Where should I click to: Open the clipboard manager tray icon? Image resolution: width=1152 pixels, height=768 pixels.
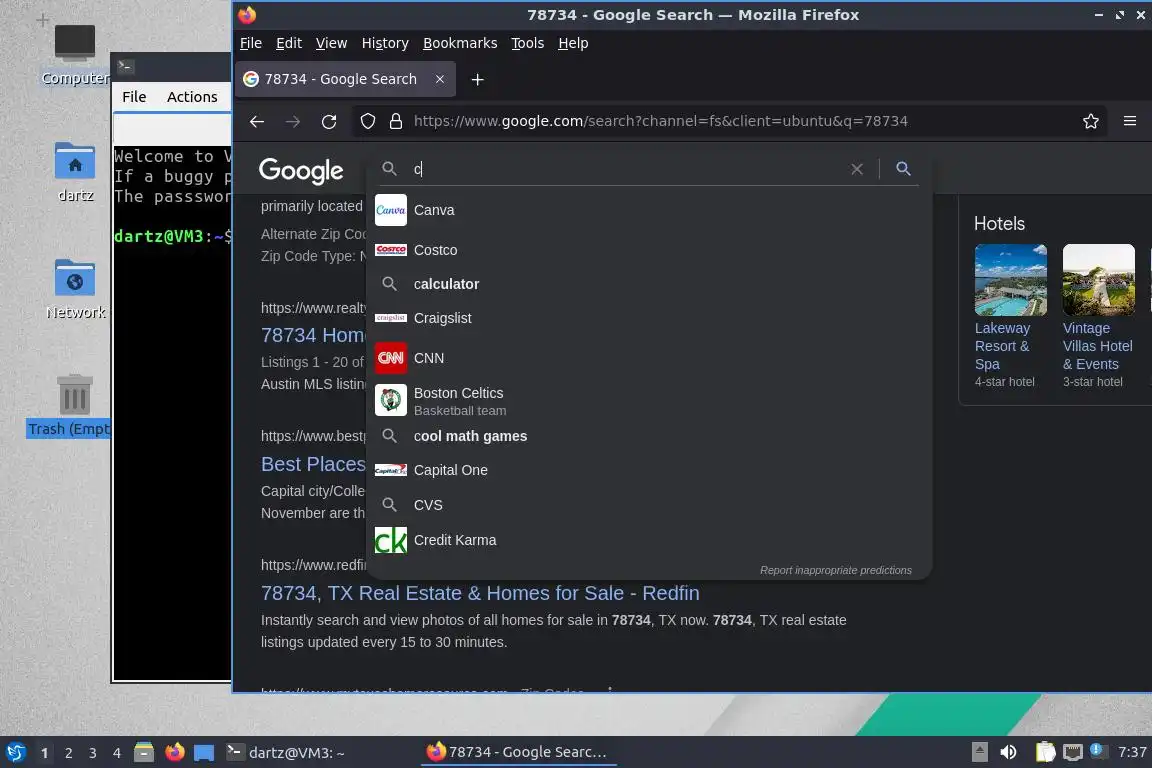point(1045,753)
